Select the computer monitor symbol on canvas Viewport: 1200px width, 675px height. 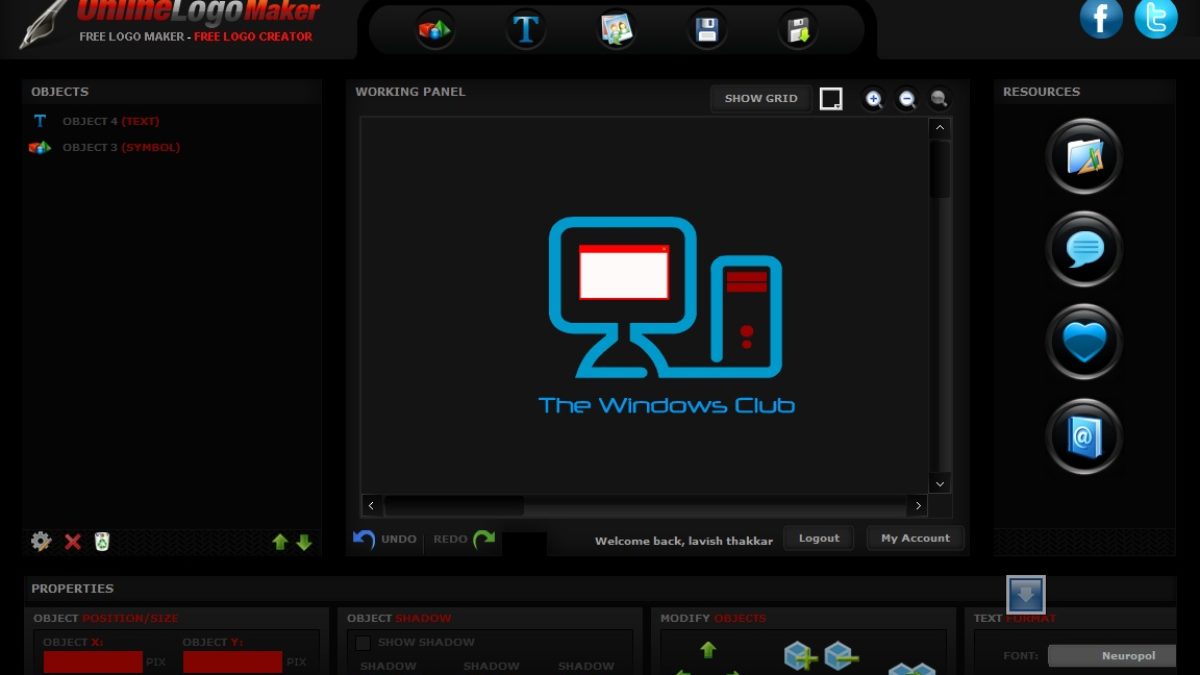[665, 298]
